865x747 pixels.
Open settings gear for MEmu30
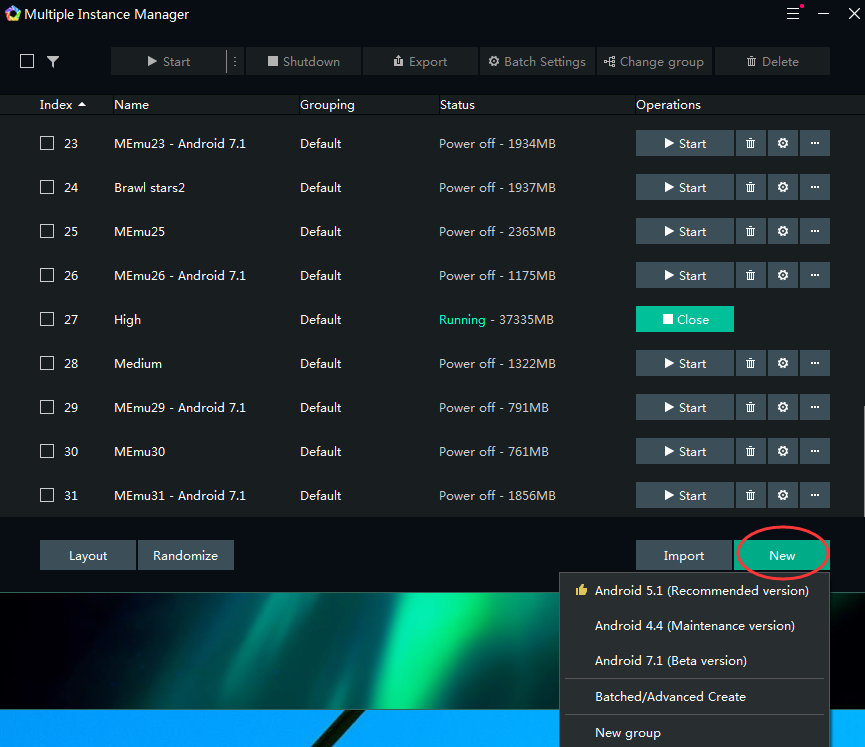pyautogui.click(x=782, y=452)
